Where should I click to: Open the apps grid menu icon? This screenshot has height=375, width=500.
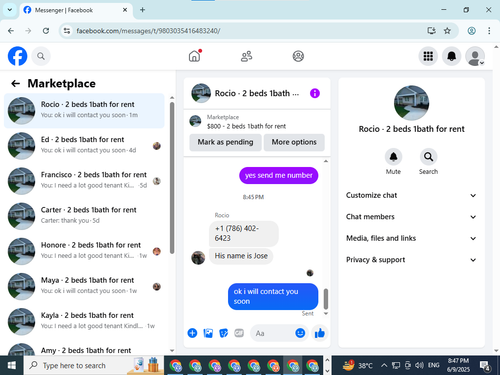point(428,56)
